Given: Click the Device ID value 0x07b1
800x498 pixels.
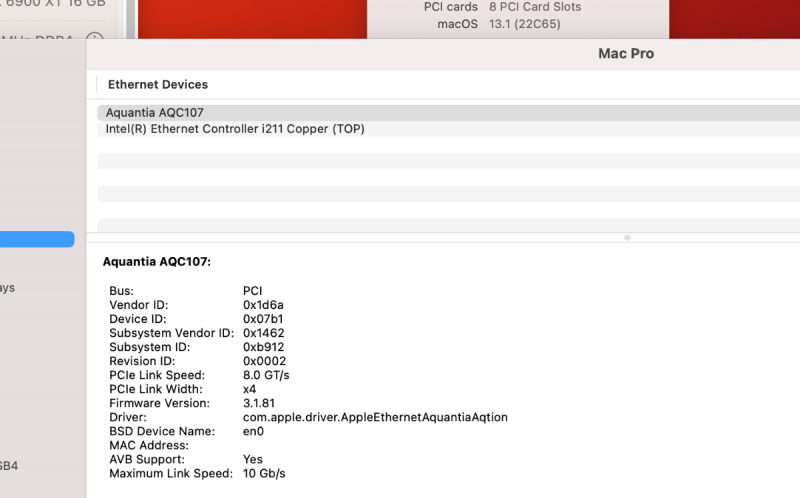Looking at the screenshot, I should tap(263, 319).
